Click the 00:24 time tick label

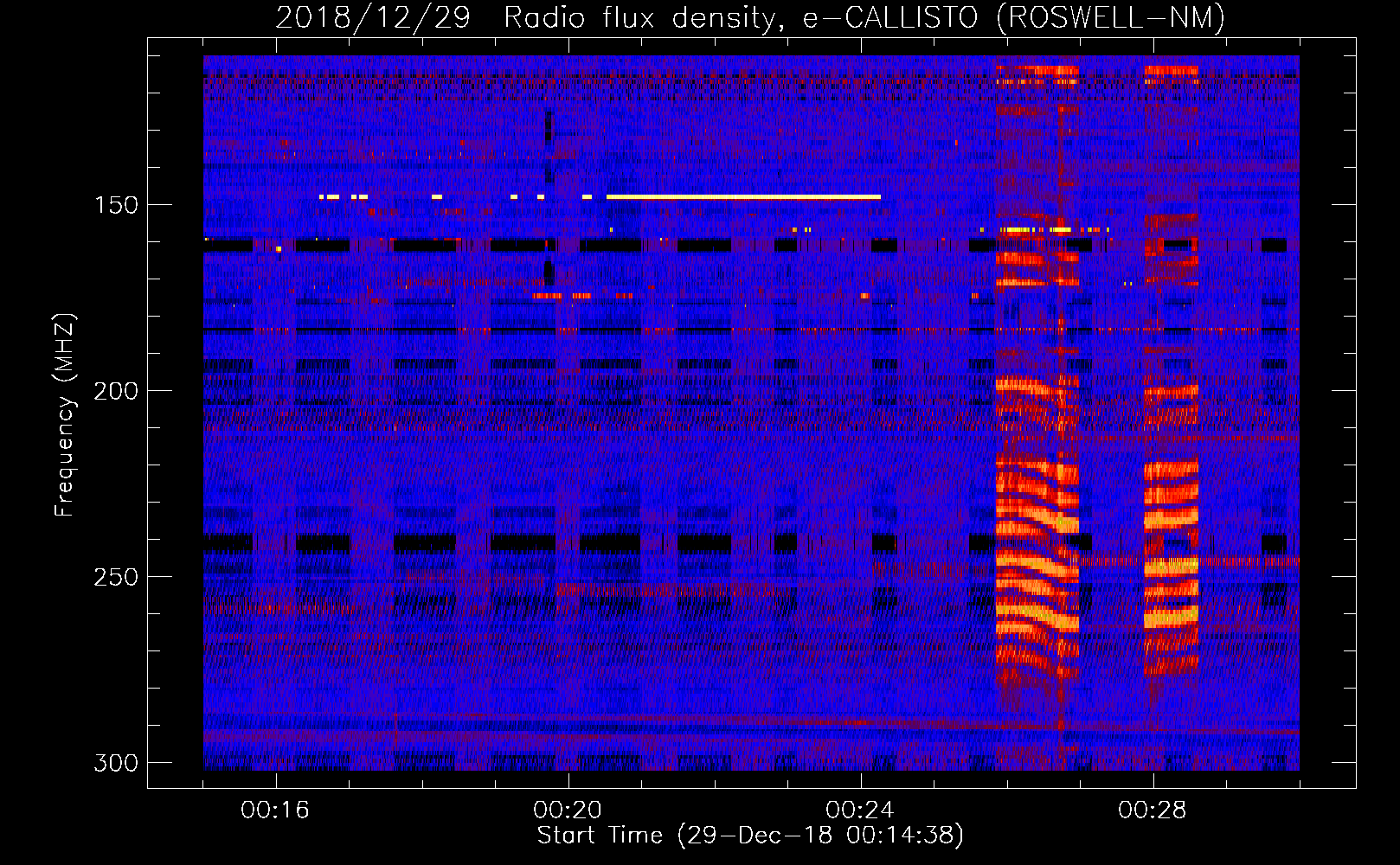[x=860, y=811]
